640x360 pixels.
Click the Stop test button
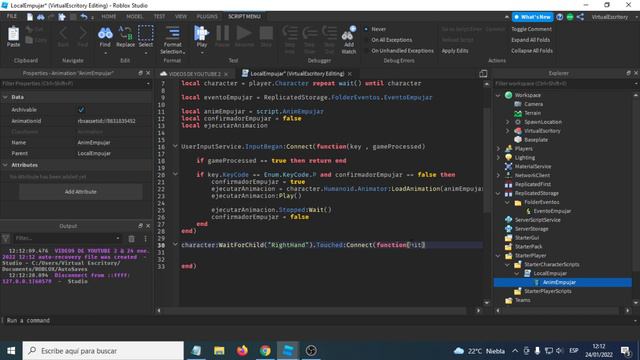click(266, 33)
